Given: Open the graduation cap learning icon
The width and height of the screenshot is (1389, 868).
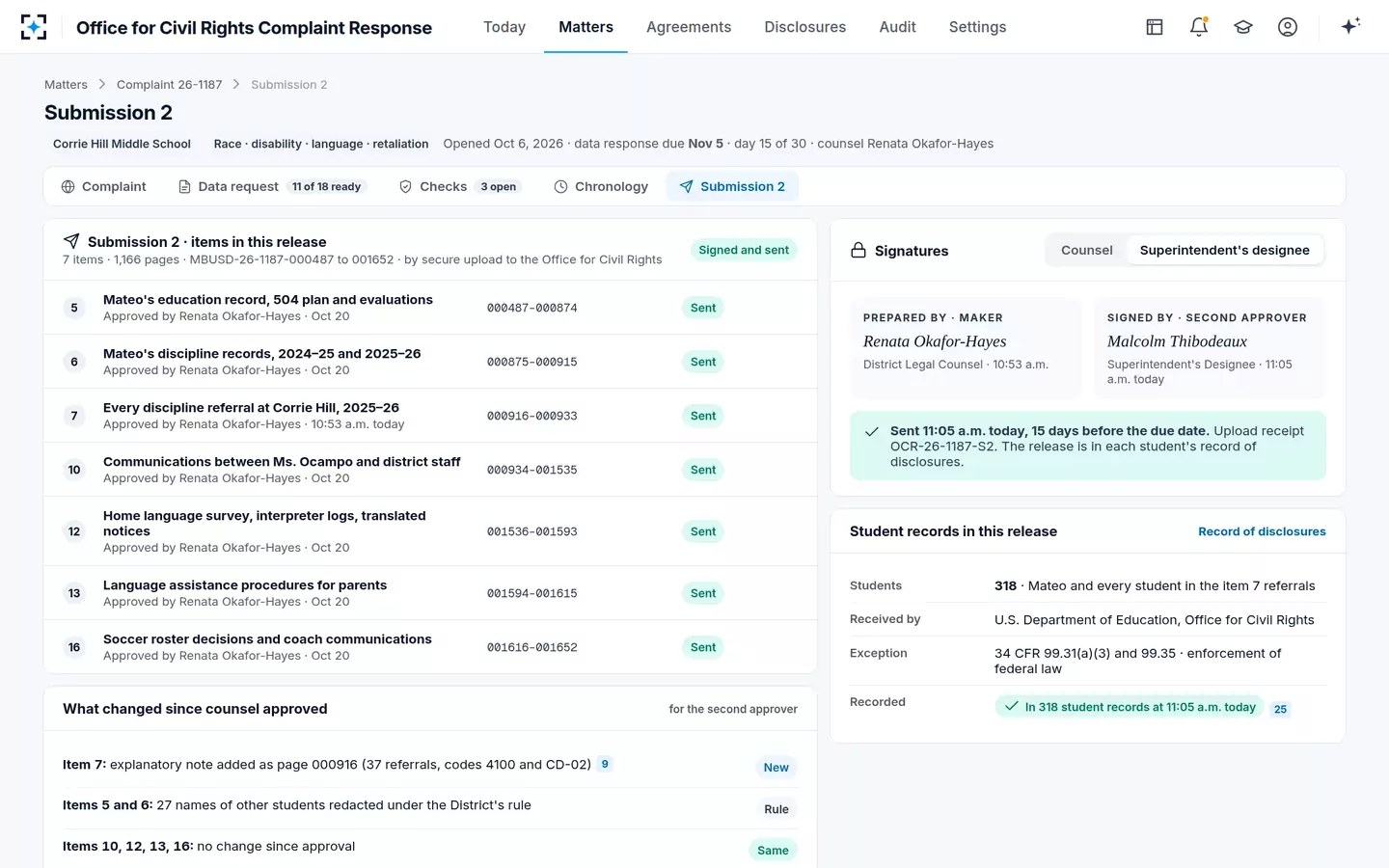Looking at the screenshot, I should click(1243, 27).
